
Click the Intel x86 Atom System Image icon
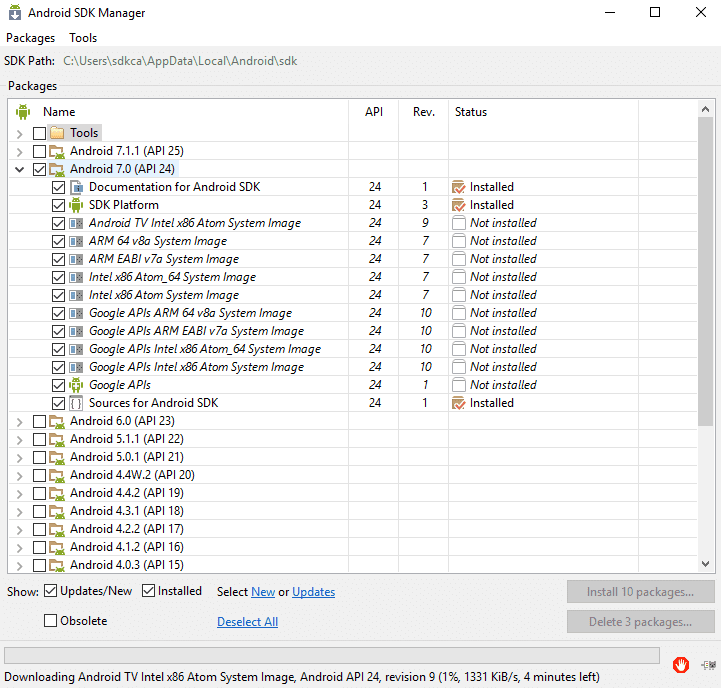76,295
